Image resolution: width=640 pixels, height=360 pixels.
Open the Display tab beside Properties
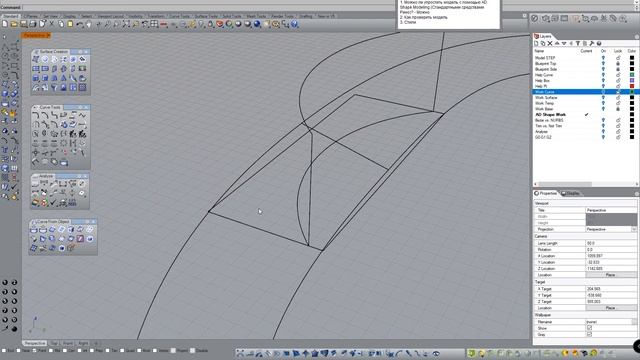(571, 193)
